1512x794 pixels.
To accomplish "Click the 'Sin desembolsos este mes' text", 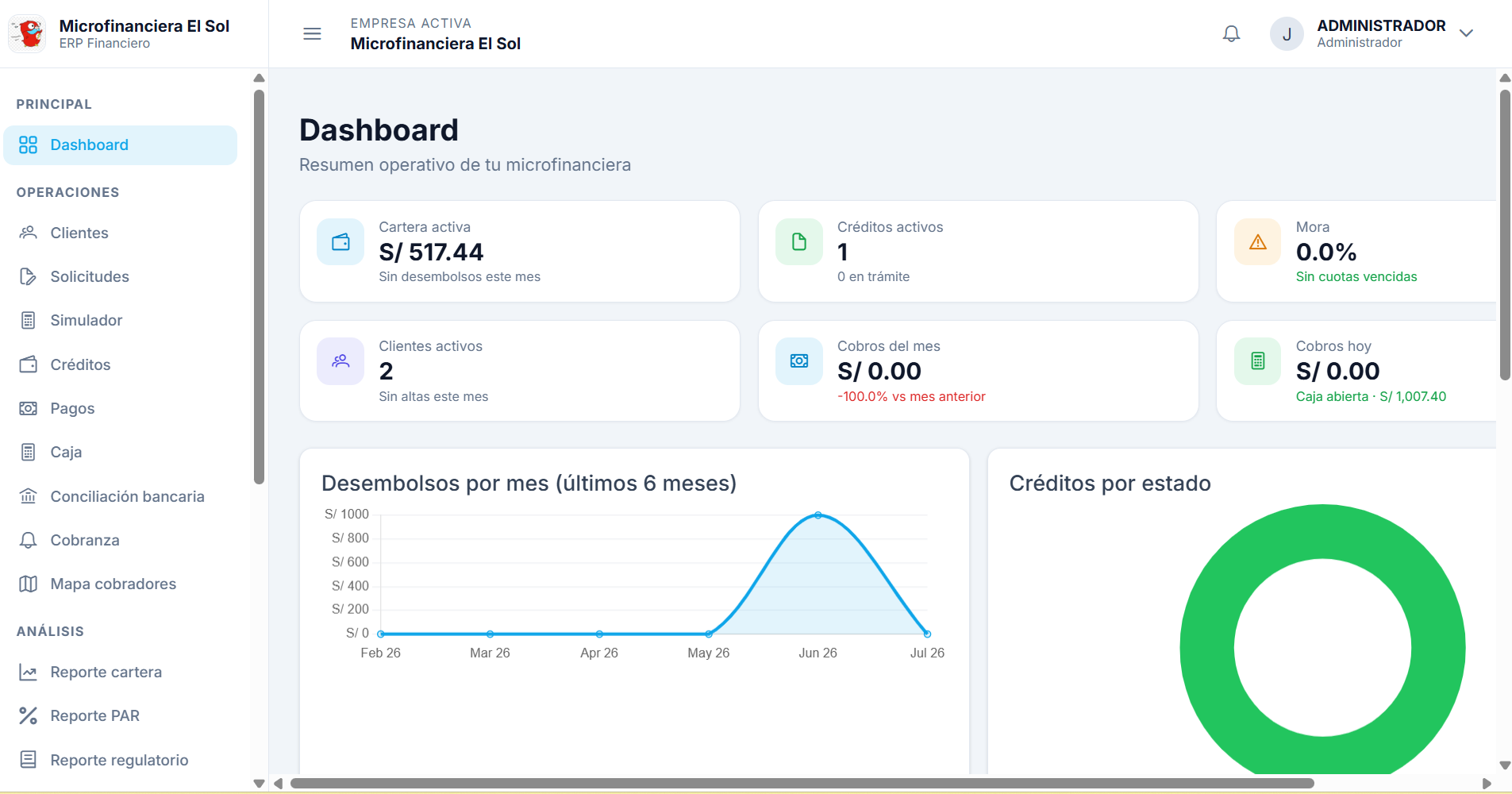I will click(460, 276).
